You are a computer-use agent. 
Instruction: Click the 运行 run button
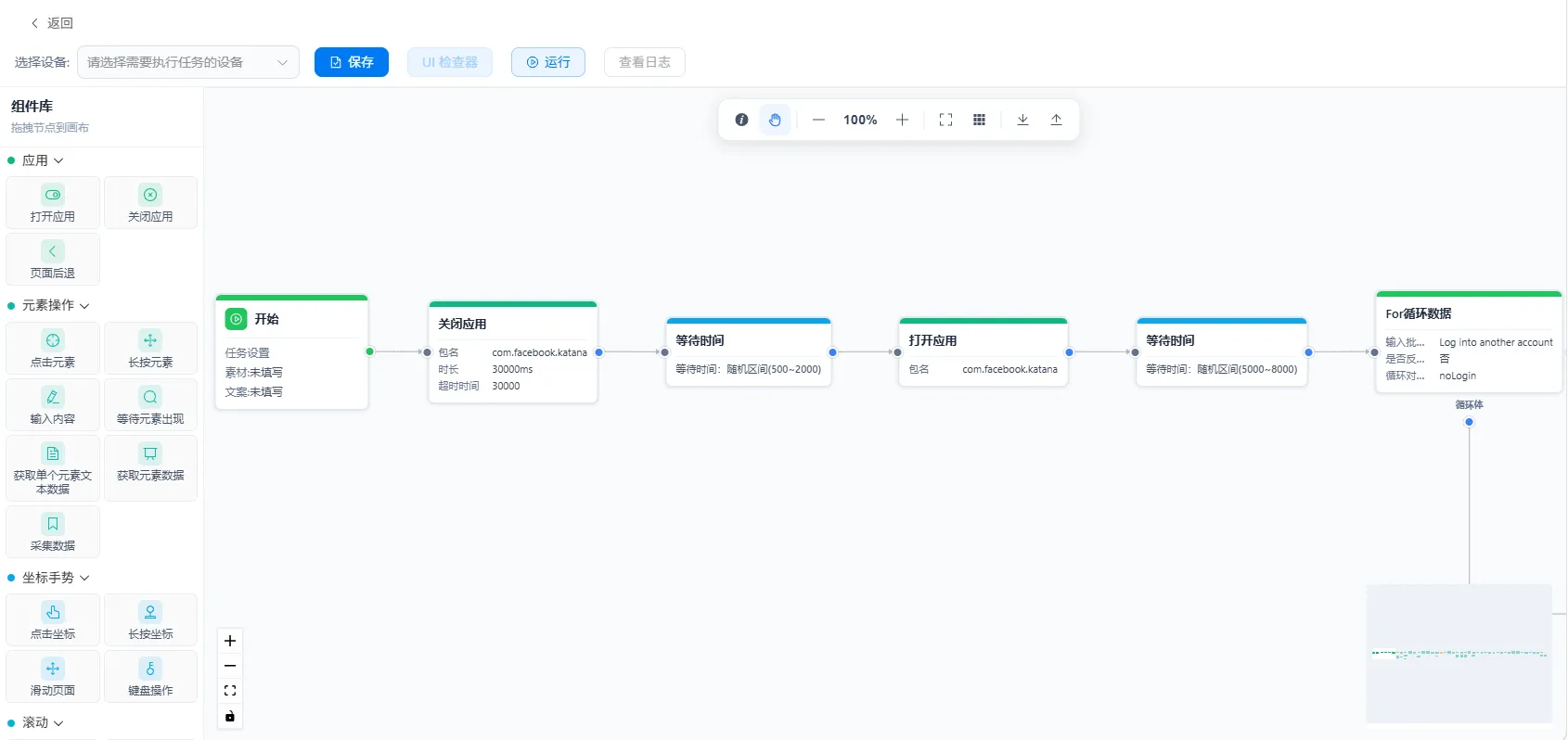pos(548,62)
